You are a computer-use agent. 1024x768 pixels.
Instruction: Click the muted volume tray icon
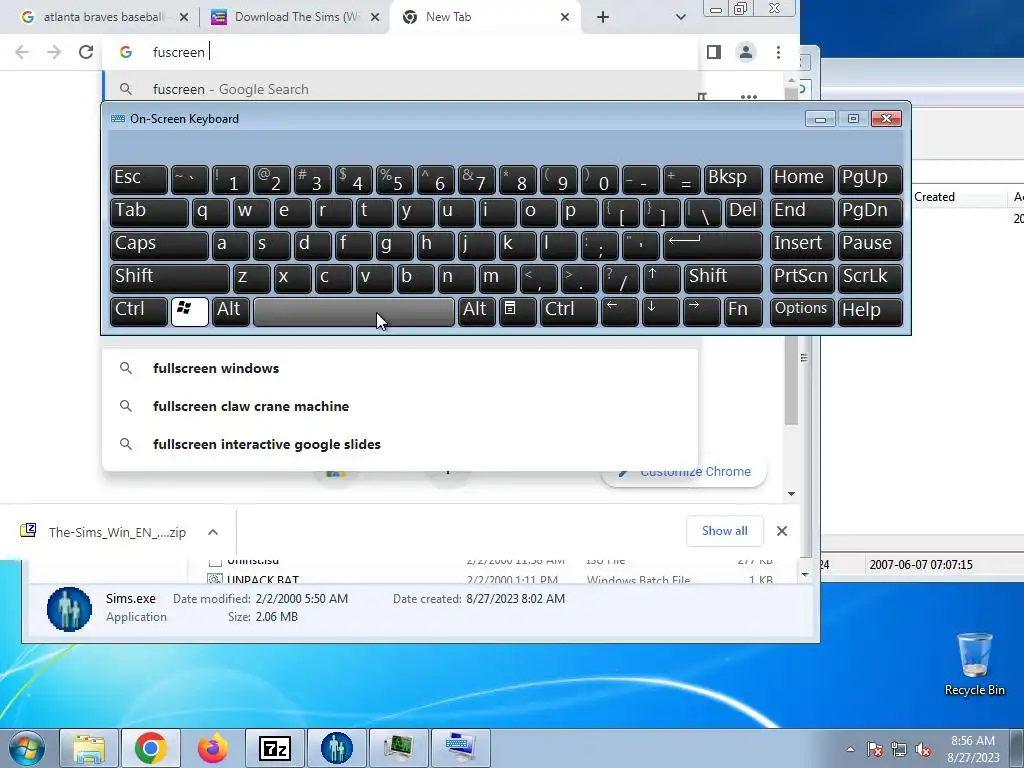click(x=923, y=749)
